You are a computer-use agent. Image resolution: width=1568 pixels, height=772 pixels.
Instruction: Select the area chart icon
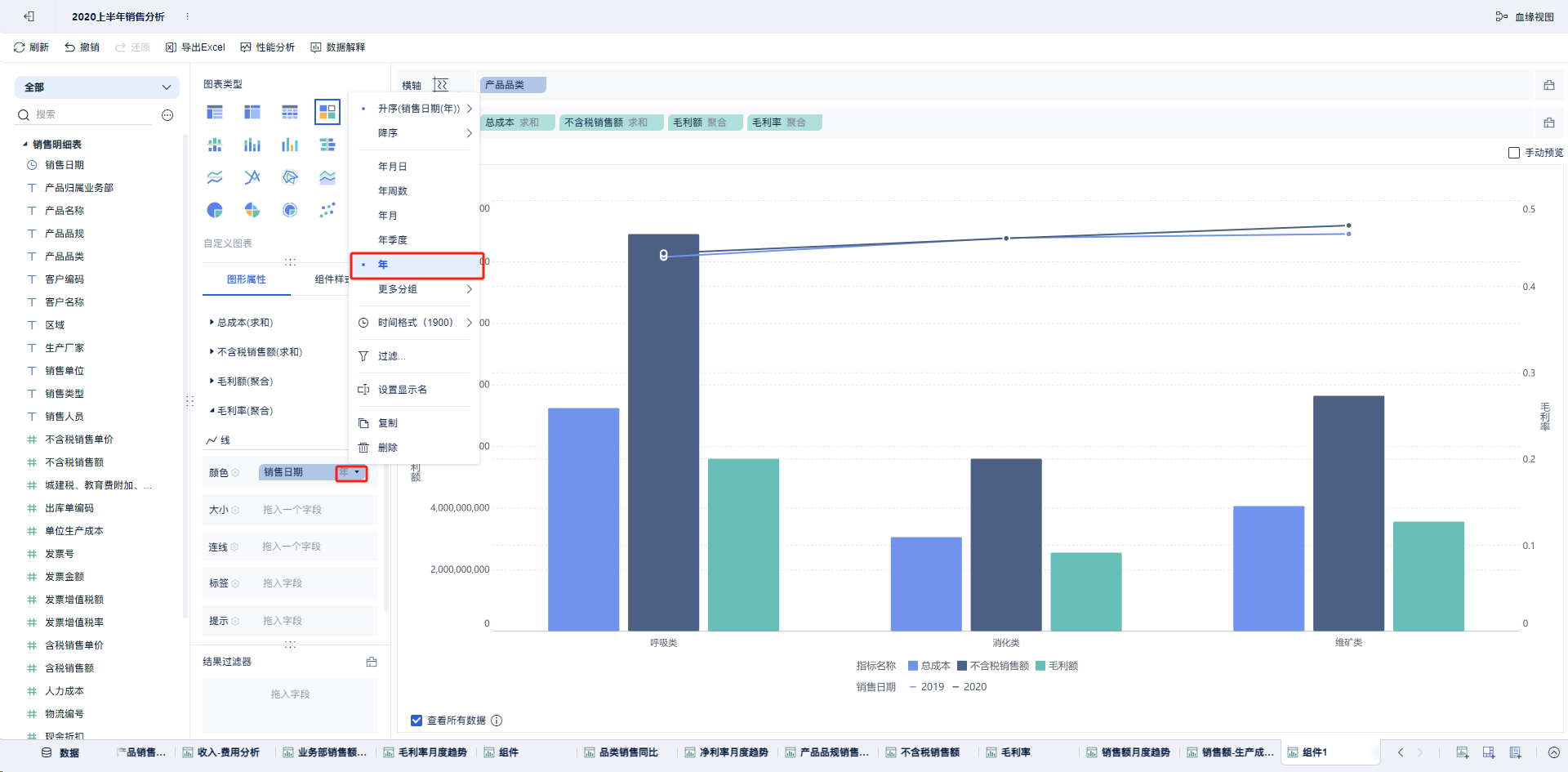coord(327,177)
